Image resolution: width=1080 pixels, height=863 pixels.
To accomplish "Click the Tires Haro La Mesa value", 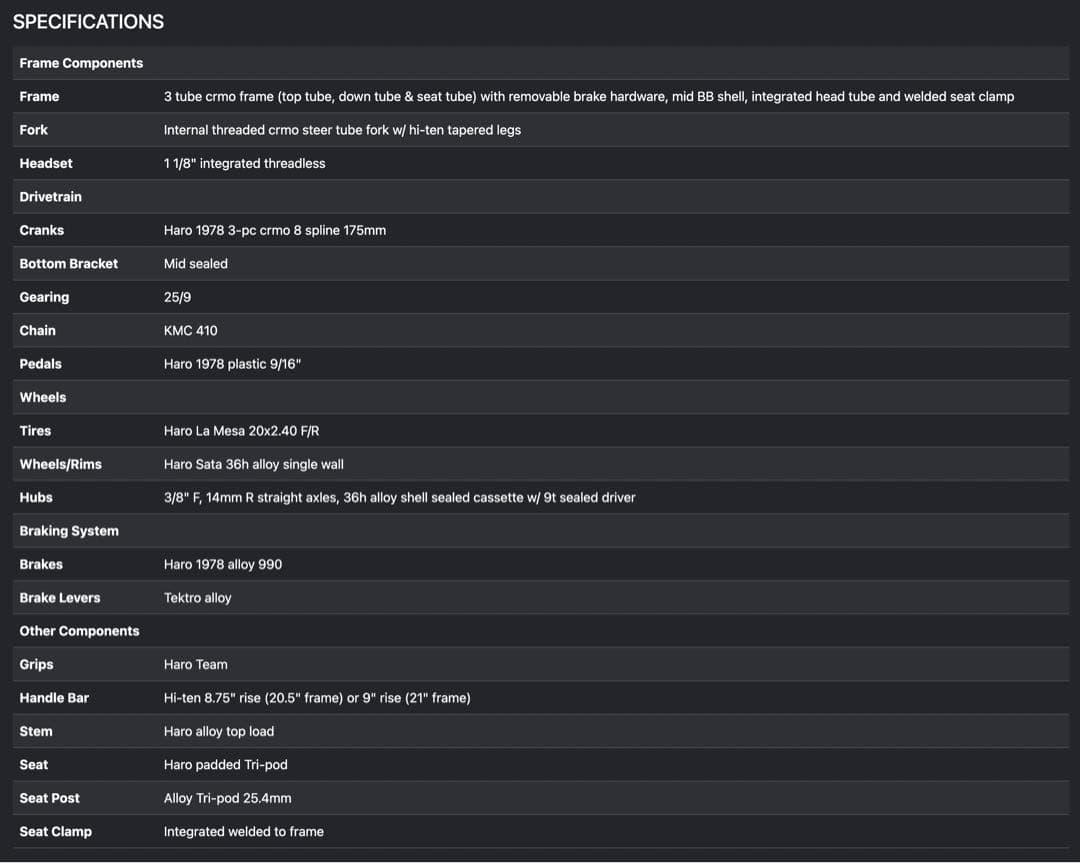I will point(242,431).
